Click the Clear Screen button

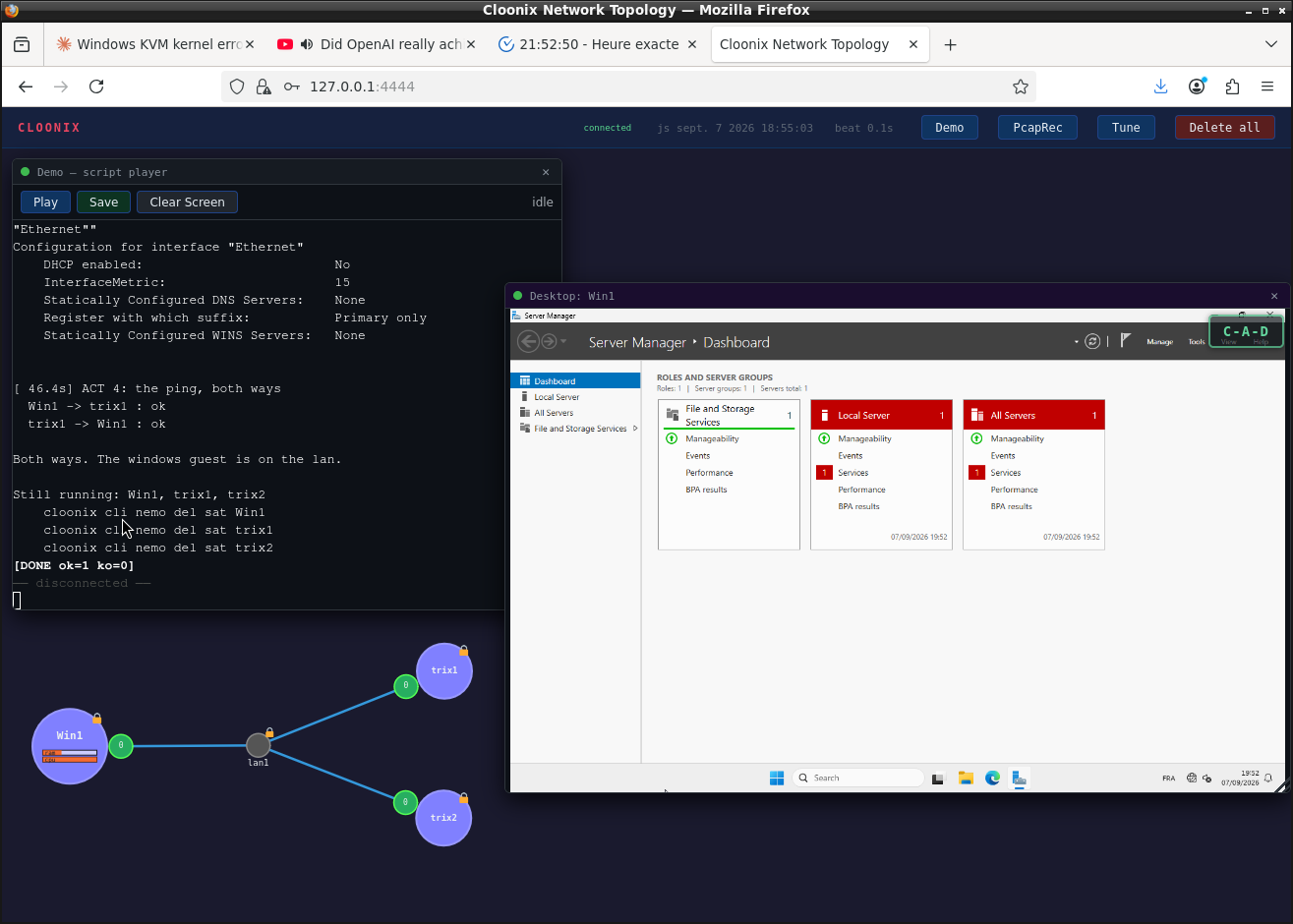point(187,202)
